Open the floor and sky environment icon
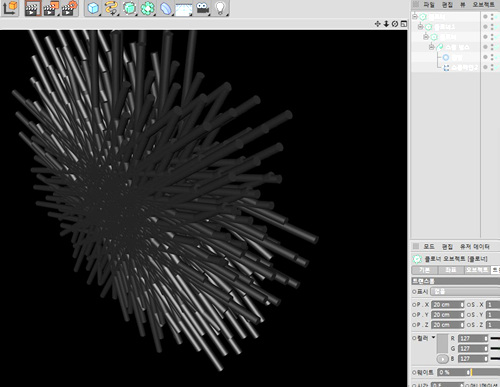The image size is (500, 387). pos(184,9)
